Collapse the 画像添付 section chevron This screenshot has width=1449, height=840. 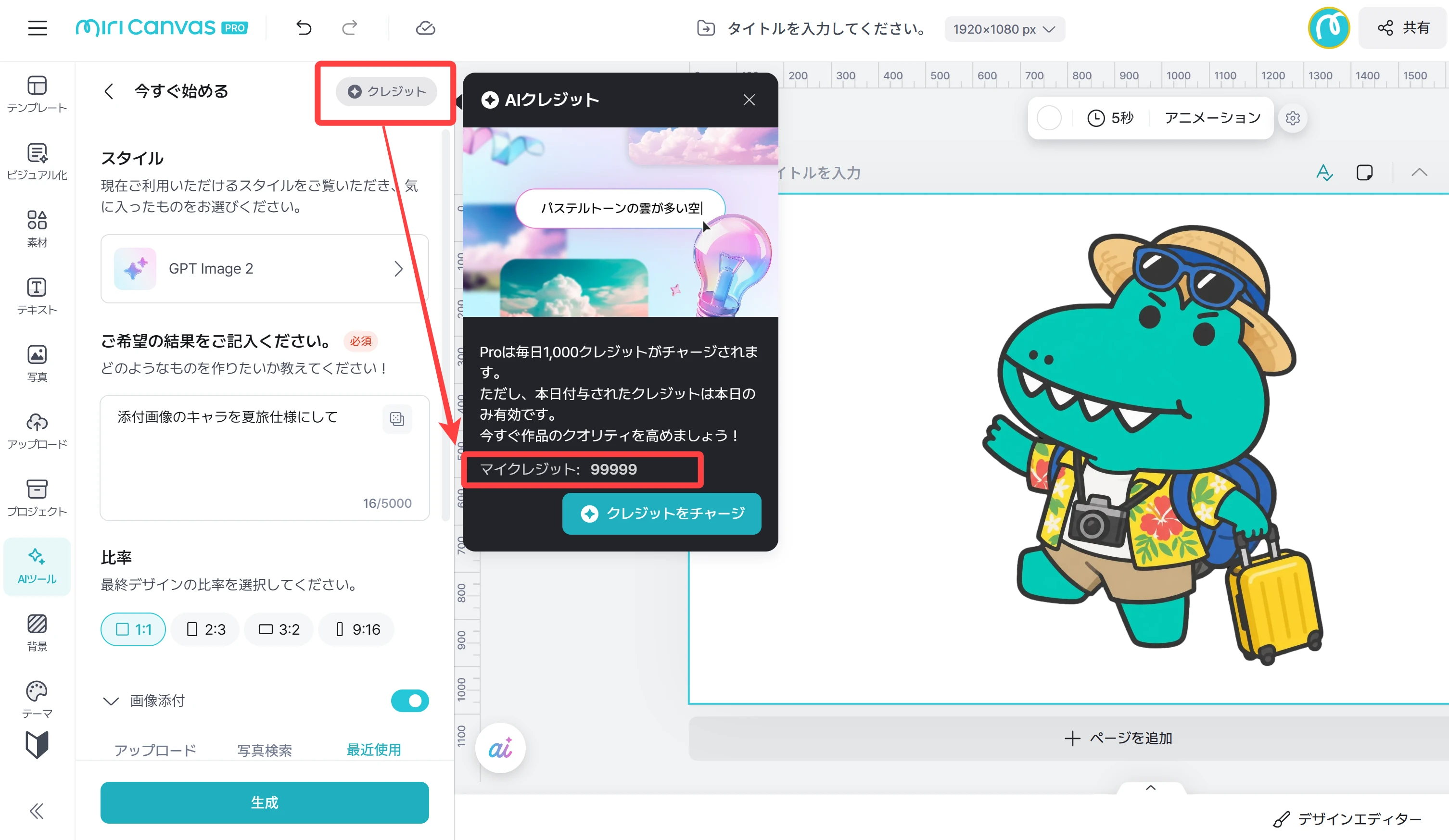click(x=110, y=701)
